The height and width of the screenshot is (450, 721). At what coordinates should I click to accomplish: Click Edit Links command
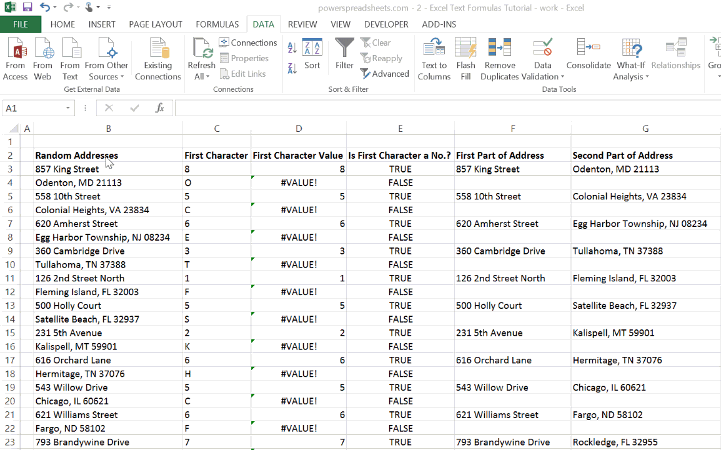pos(243,74)
